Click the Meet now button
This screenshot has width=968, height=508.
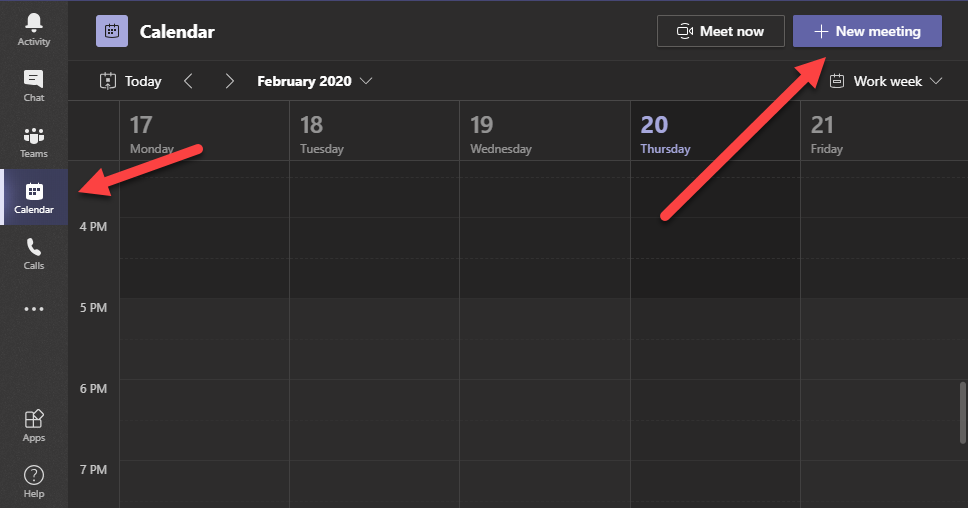pyautogui.click(x=720, y=31)
